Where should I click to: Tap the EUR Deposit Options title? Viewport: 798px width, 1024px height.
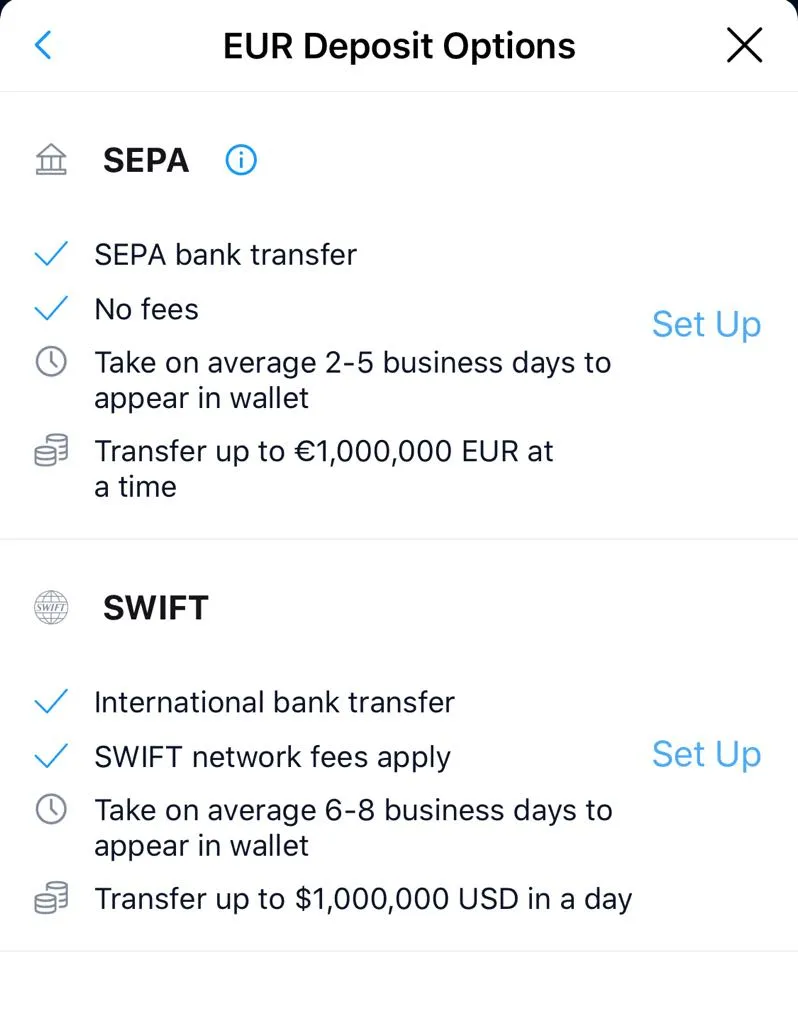(399, 46)
